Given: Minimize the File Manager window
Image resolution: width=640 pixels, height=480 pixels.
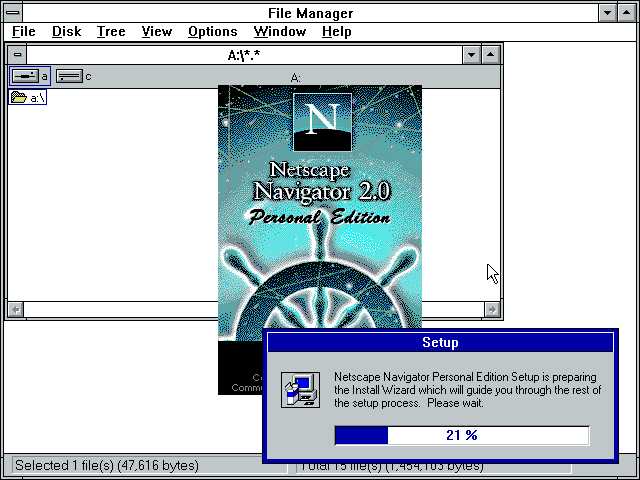Looking at the screenshot, I should pyautogui.click(x=607, y=13).
